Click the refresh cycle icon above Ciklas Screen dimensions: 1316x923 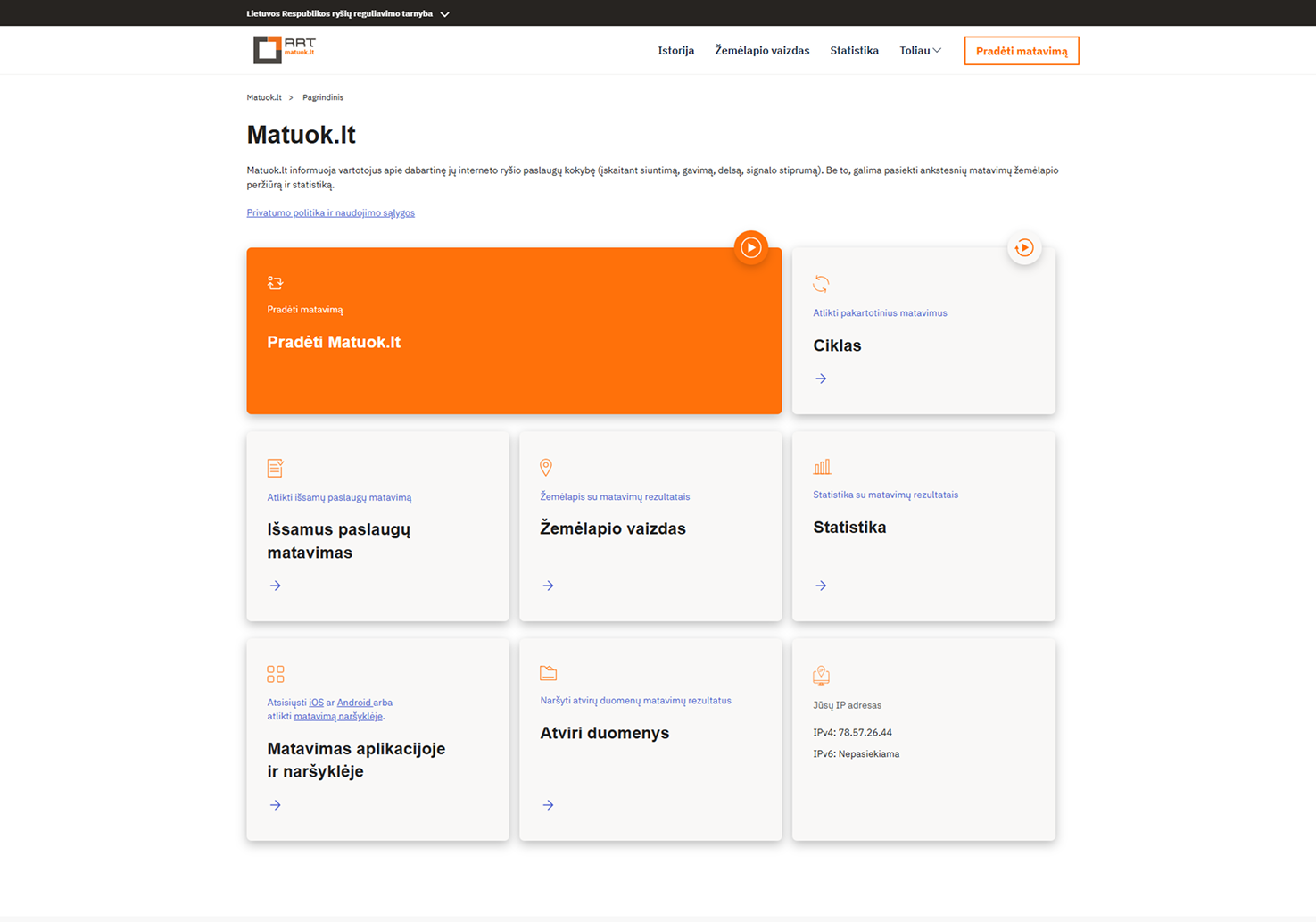tap(821, 284)
